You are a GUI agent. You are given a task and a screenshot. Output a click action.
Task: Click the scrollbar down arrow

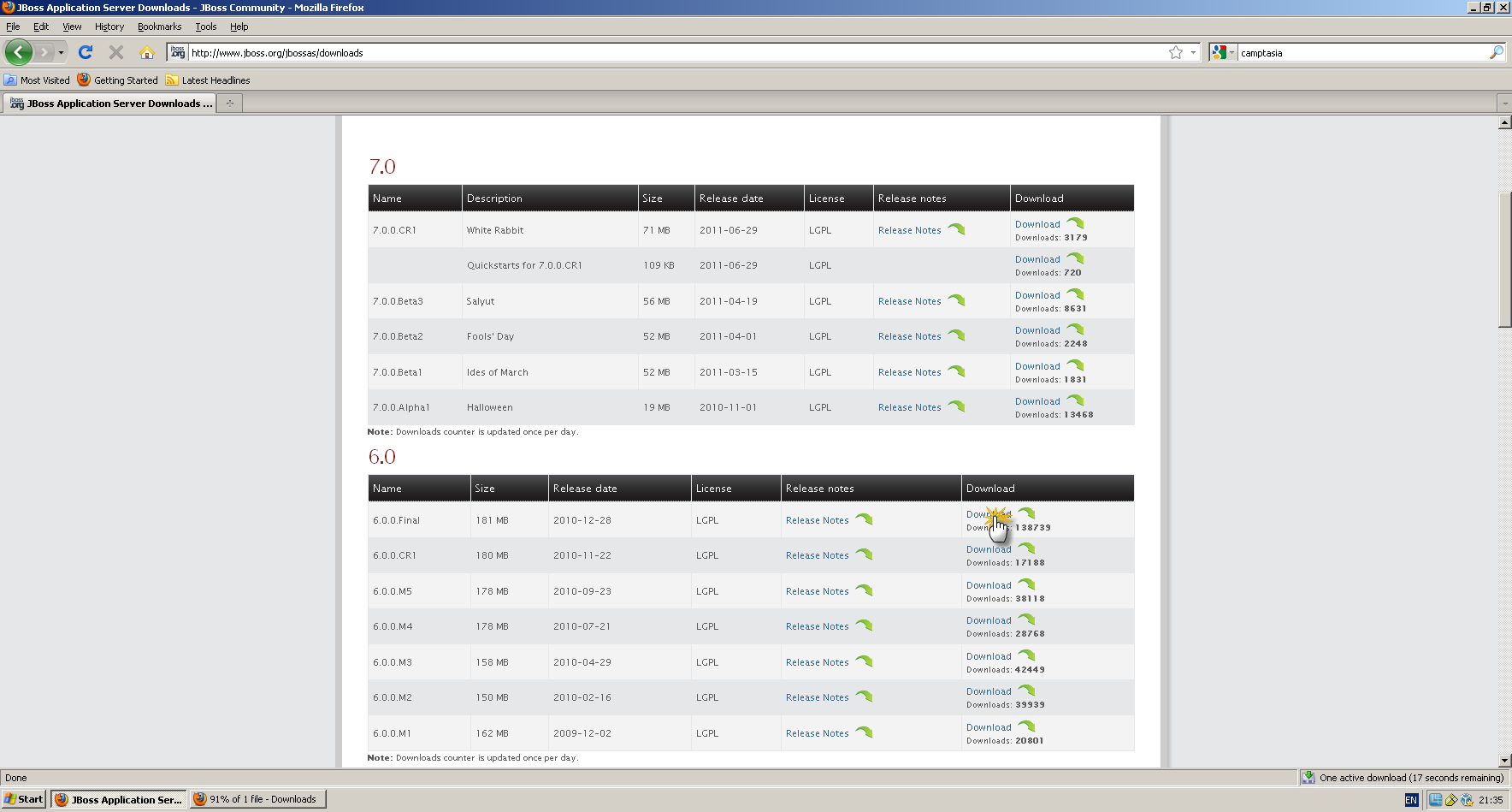(1504, 760)
